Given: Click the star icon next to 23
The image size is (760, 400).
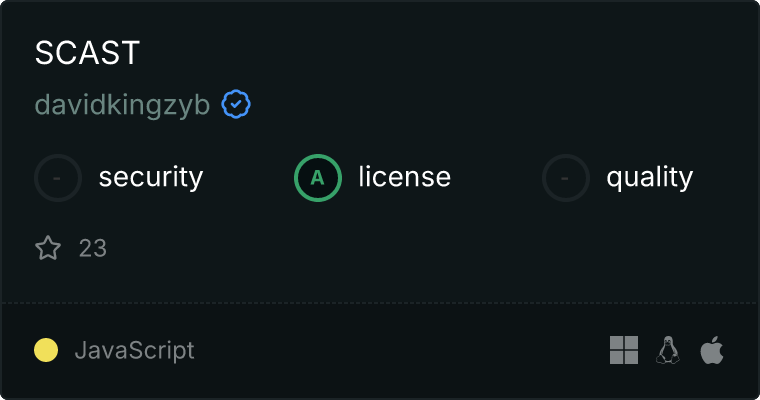Looking at the screenshot, I should click(48, 248).
